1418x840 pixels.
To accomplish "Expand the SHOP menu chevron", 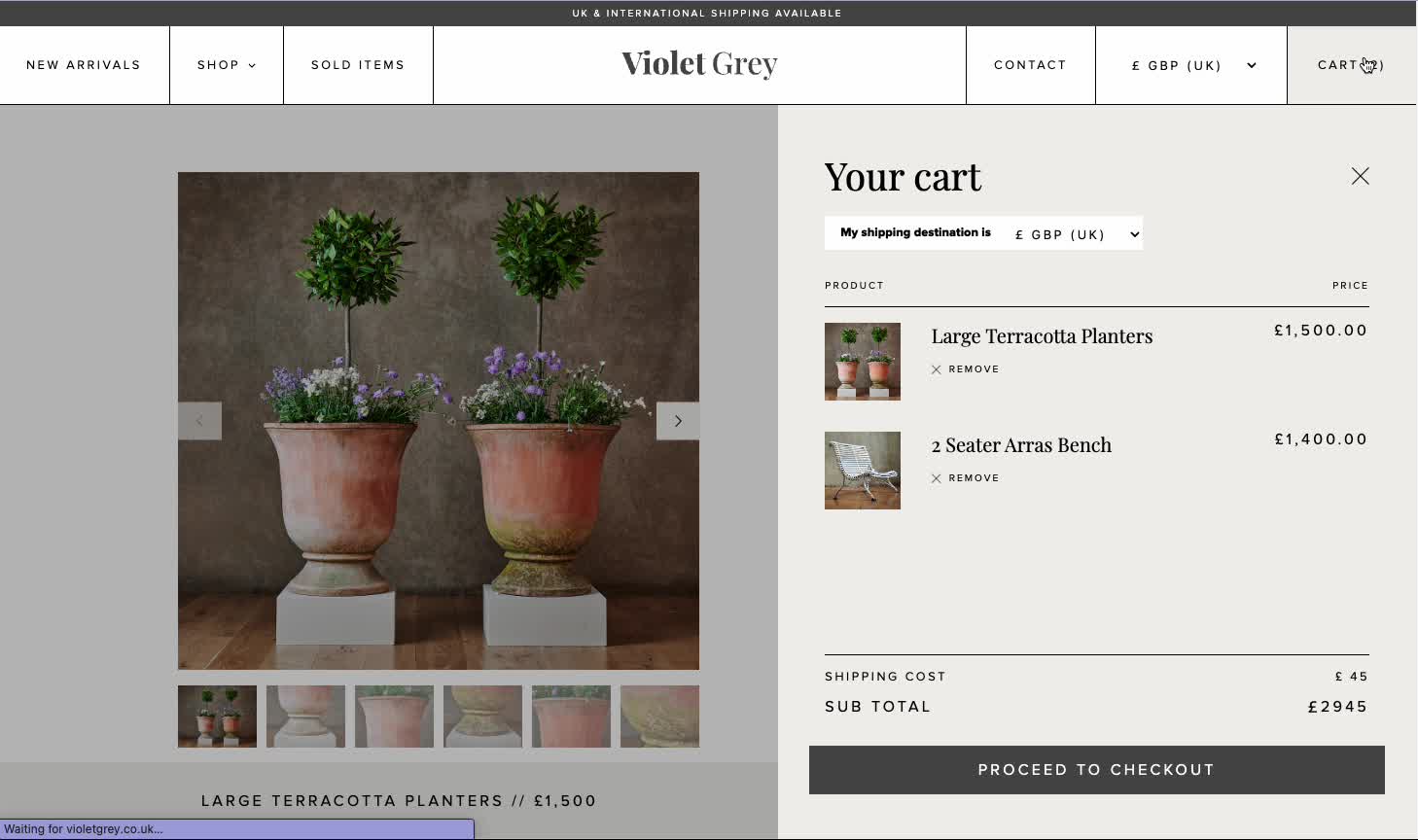I will (x=252, y=66).
